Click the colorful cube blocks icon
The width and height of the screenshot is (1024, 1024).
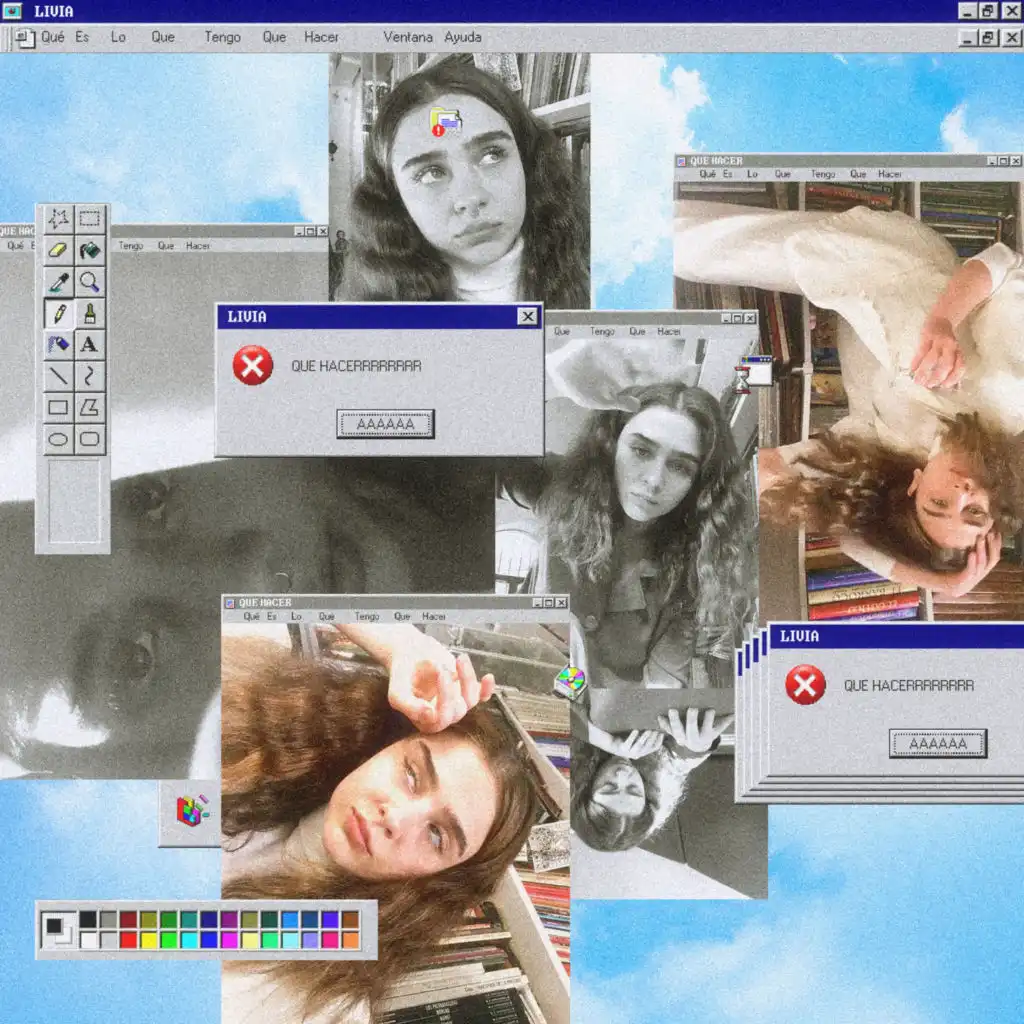pos(192,810)
